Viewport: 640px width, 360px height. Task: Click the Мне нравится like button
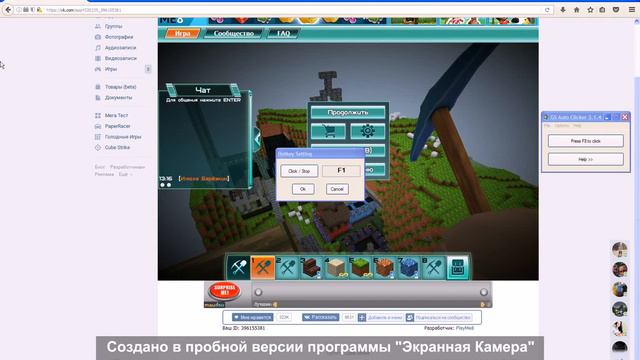[252, 317]
